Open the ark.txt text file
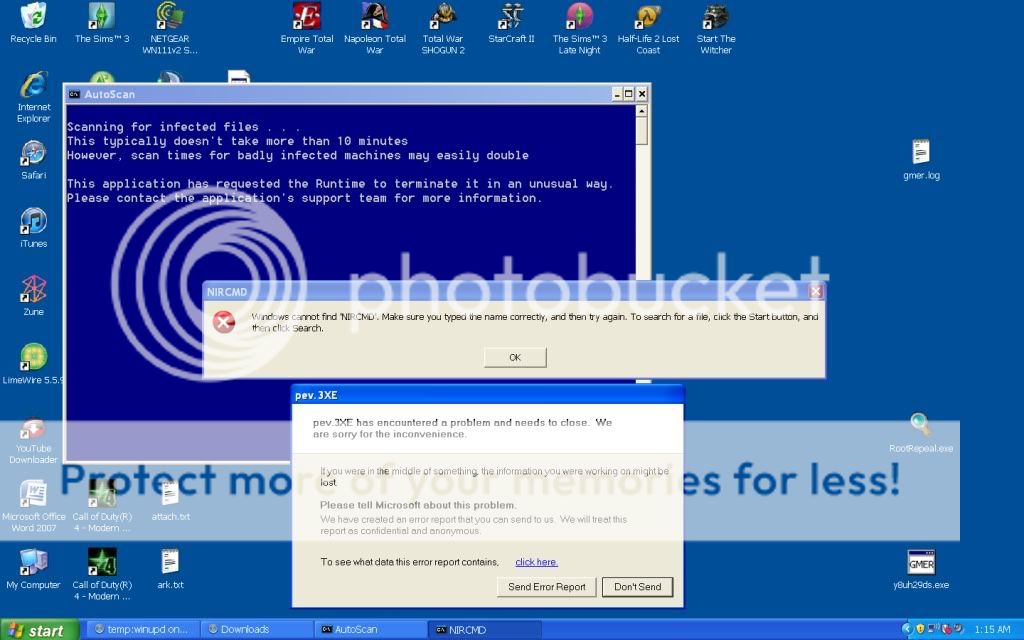 coord(169,563)
